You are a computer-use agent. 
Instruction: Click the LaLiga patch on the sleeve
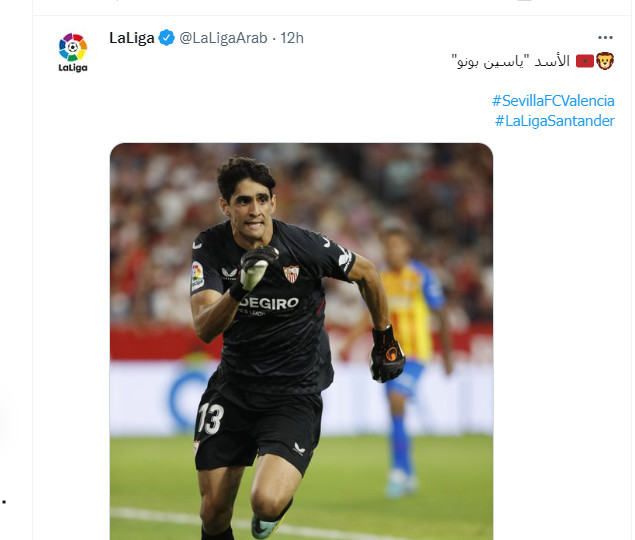pos(197,275)
